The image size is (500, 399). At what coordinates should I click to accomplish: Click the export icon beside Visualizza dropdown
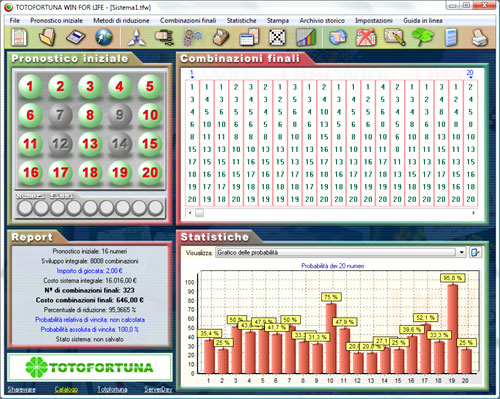click(475, 252)
